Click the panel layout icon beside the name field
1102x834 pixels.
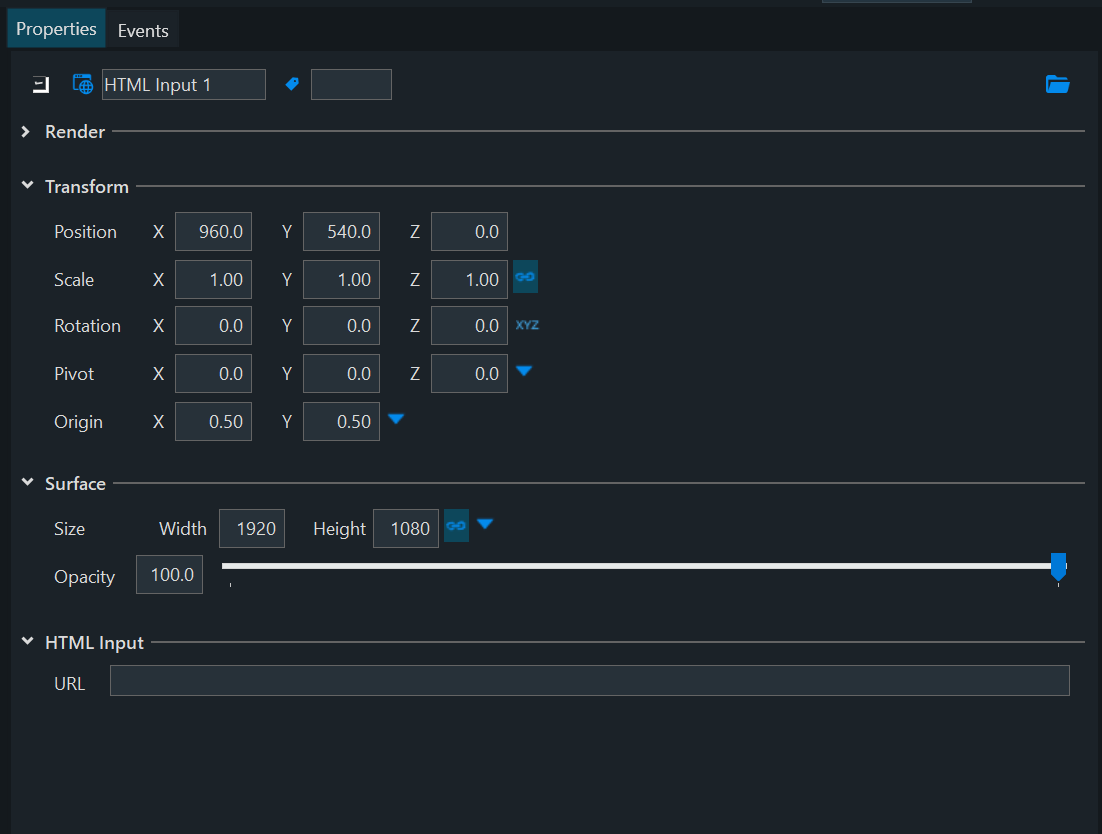tap(41, 85)
